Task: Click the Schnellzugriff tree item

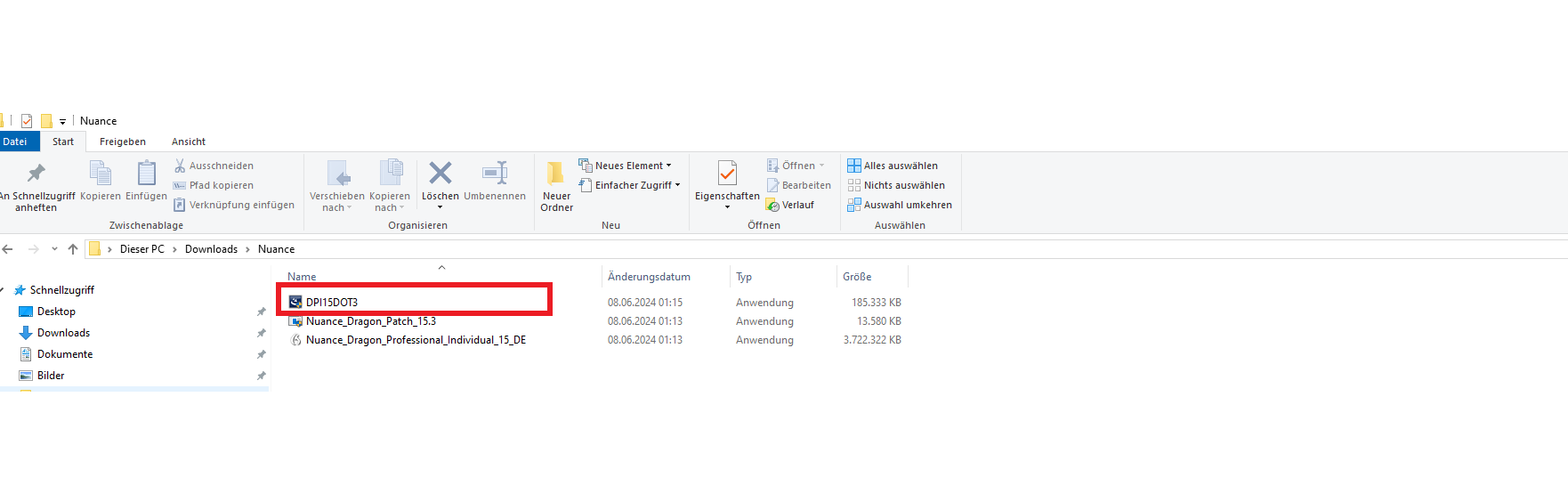Action: (x=62, y=290)
